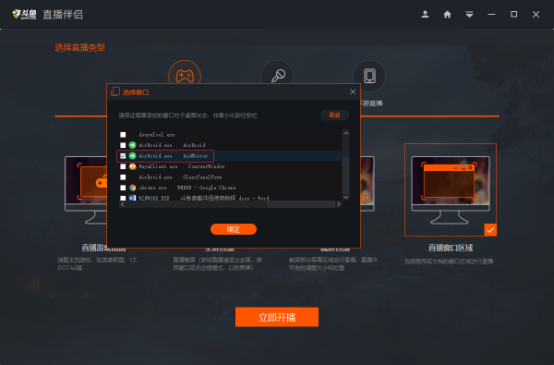The width and height of the screenshot is (554, 365).
Task: Check the chrome.exe Google Chrome checkbox
Action: pyautogui.click(x=123, y=188)
